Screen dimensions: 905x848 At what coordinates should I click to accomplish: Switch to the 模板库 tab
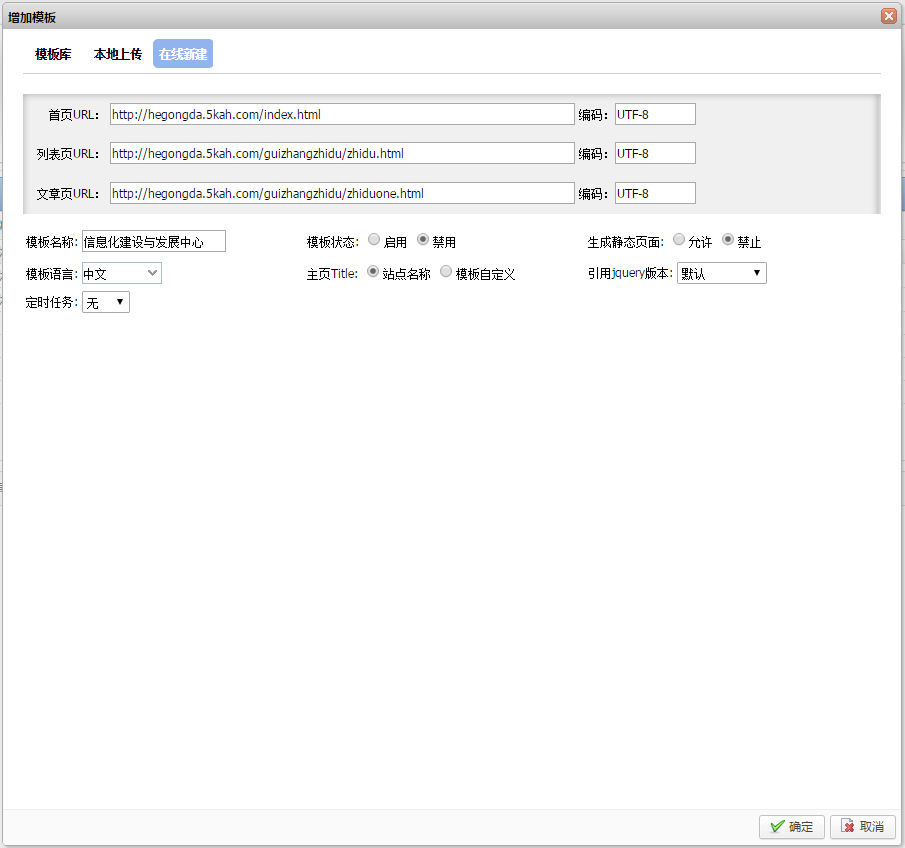tap(53, 55)
